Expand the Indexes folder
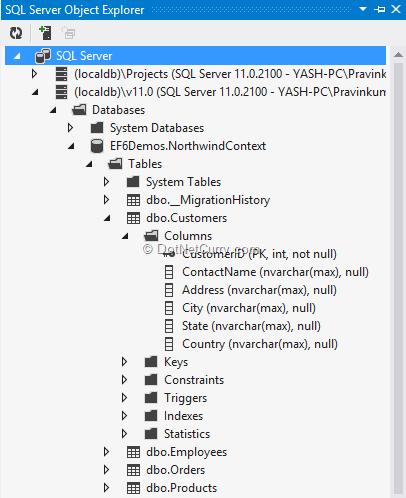Screen dimensions: 406x498 point(124,416)
